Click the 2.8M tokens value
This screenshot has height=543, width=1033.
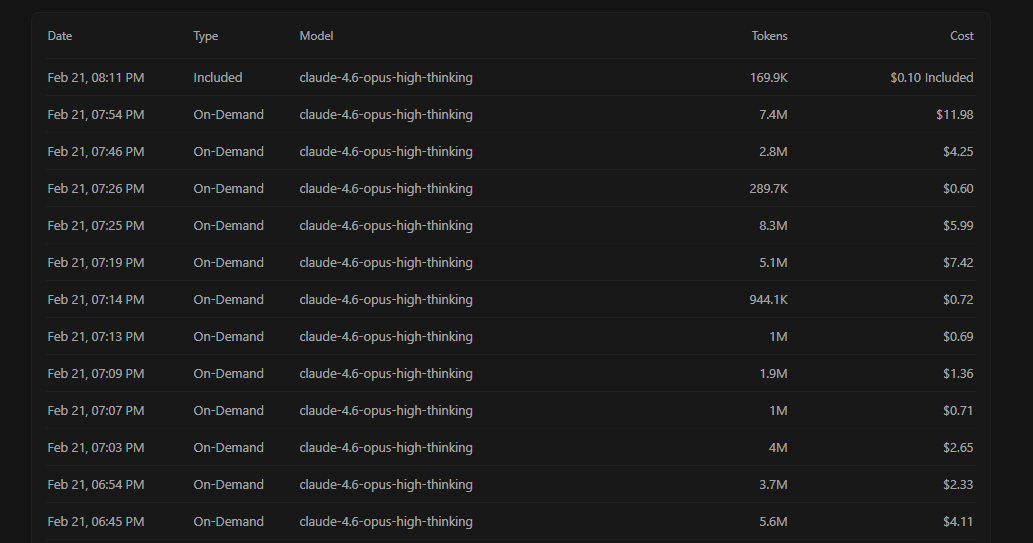(x=773, y=152)
